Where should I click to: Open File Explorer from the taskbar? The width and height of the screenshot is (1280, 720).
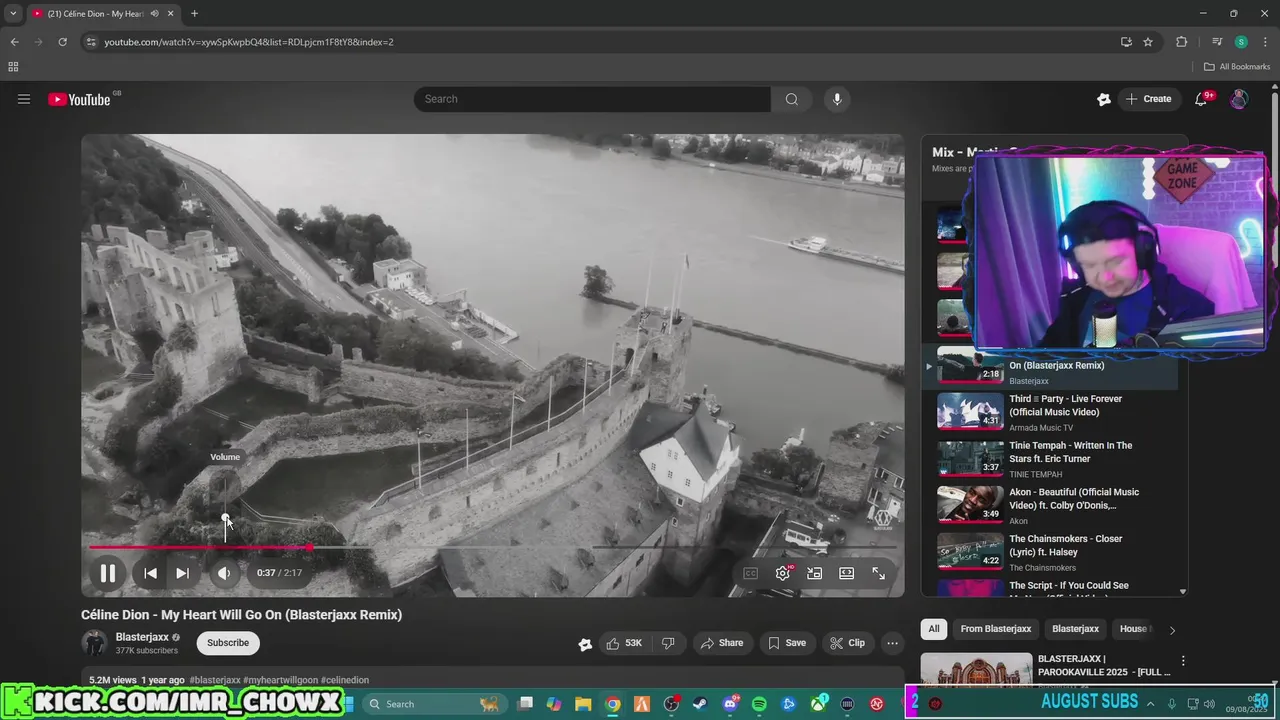[x=583, y=704]
